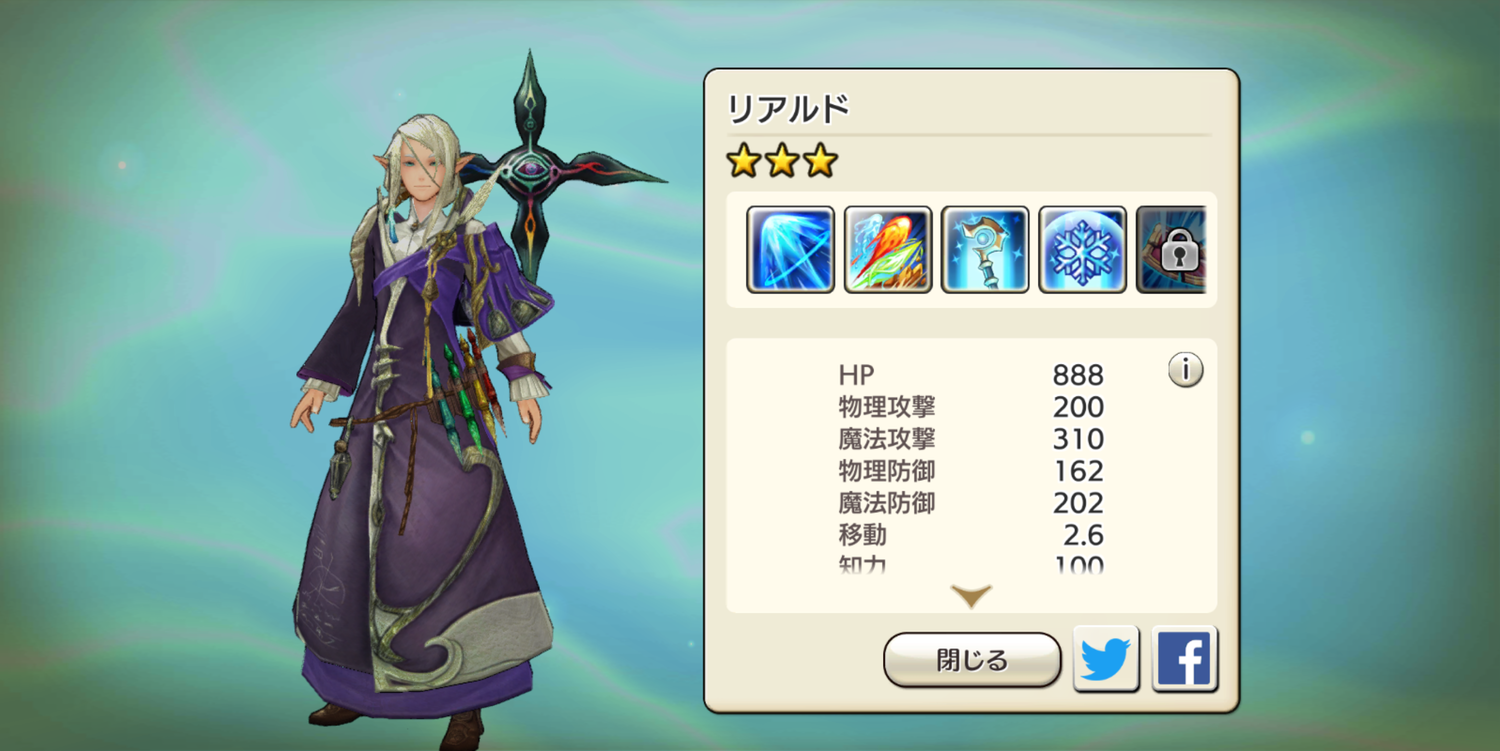Tap the 魔法防御 stat value 202

pyautogui.click(x=1078, y=503)
